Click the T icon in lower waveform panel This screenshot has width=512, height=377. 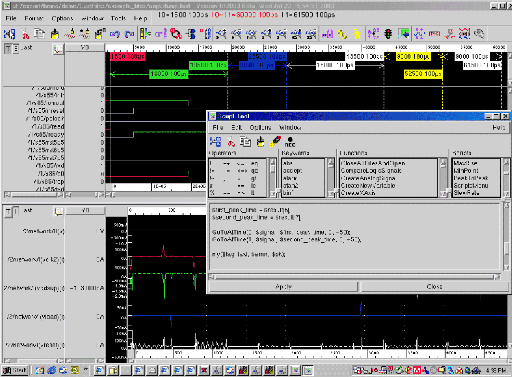point(8,212)
